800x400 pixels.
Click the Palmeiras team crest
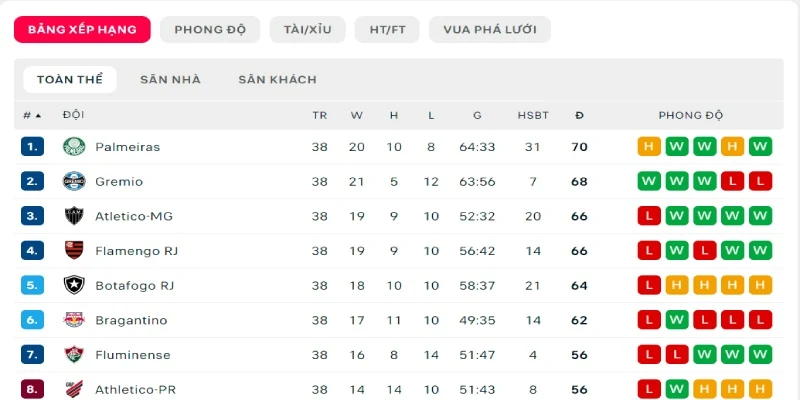tap(74, 147)
